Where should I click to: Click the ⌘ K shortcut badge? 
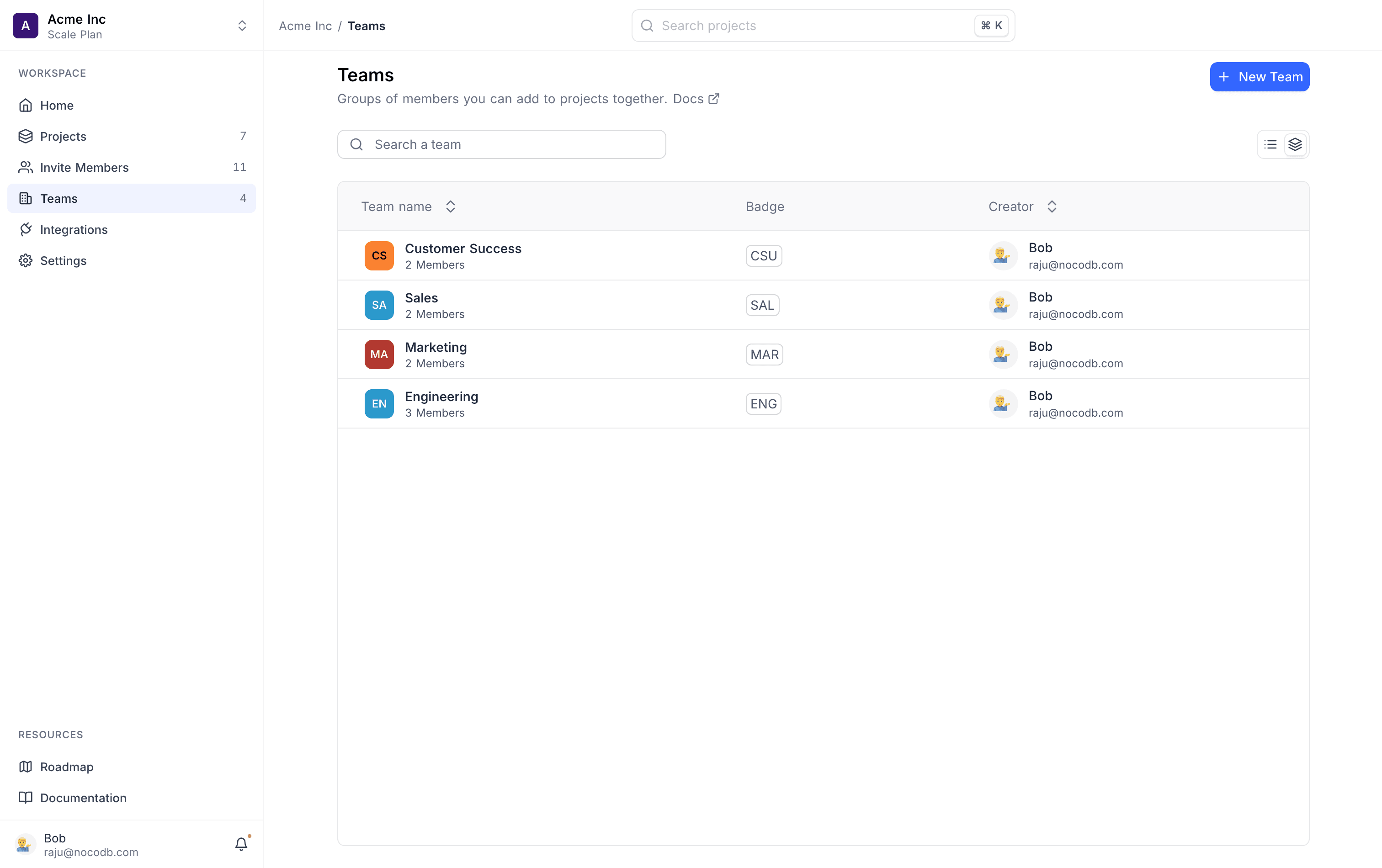[991, 26]
